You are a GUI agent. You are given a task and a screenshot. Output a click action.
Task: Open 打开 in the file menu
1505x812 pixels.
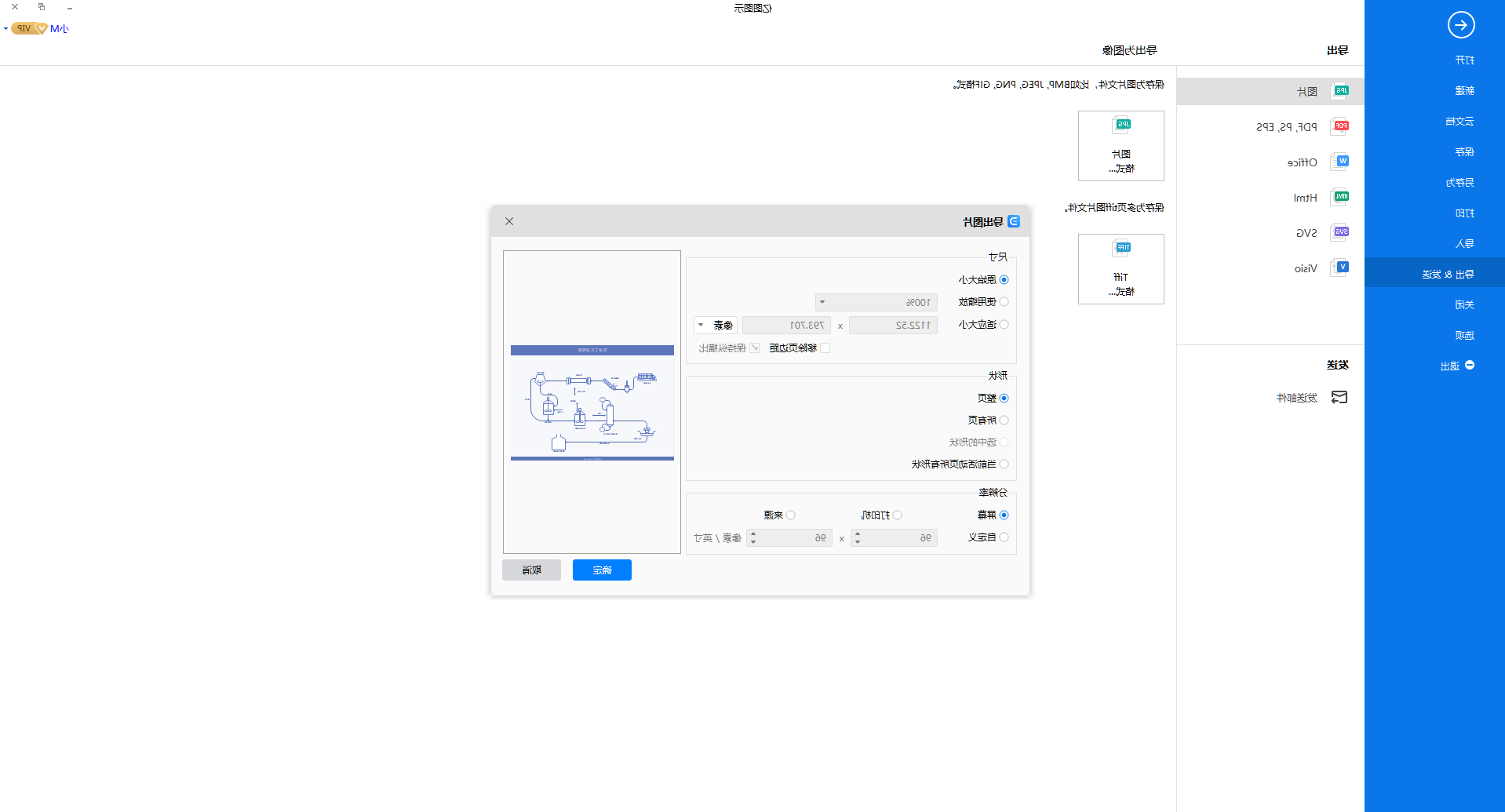tap(1464, 60)
